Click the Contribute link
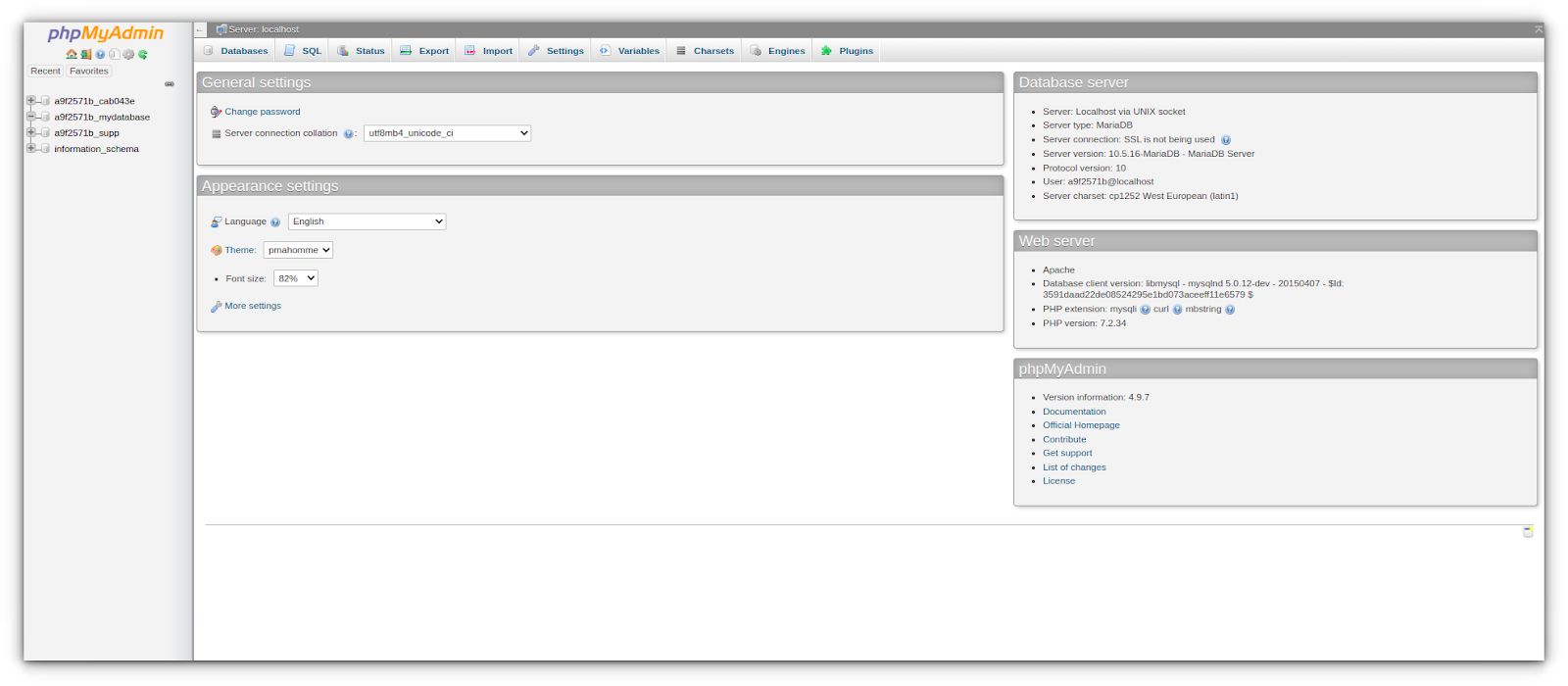Screen dimensions: 1568x686 (1064, 440)
